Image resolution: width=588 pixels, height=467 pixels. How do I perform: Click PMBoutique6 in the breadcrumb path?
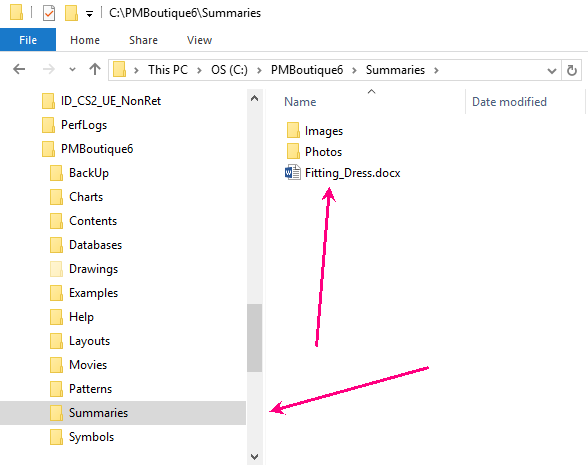point(307,70)
